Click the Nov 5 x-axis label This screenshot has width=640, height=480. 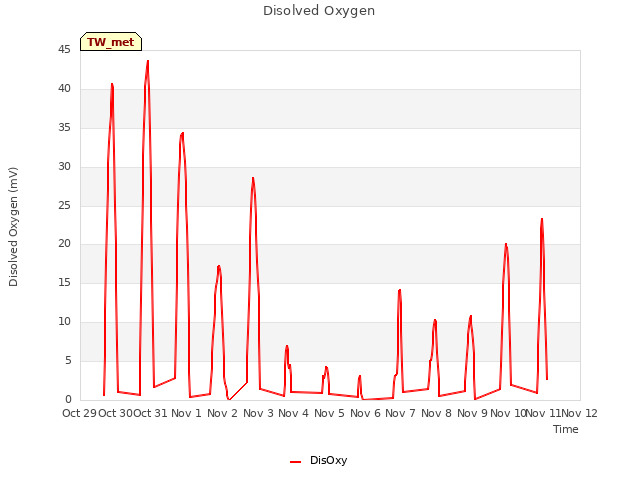(x=329, y=413)
